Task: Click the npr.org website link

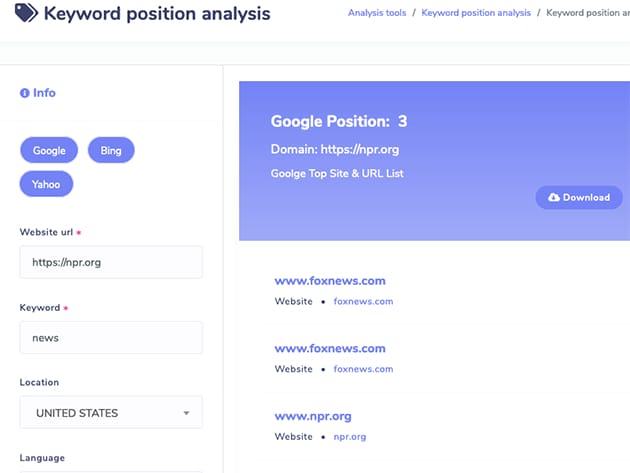Action: tap(350, 437)
